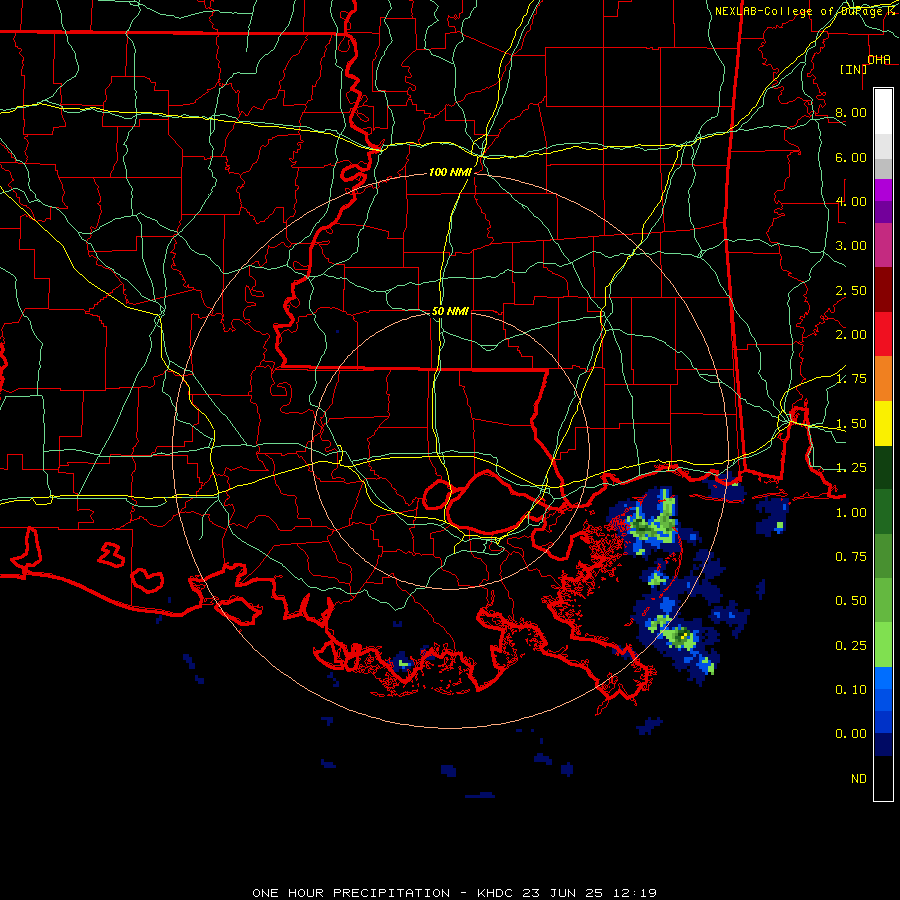The height and width of the screenshot is (900, 900).
Task: Click the 2.00 legend value
Action: click(x=851, y=335)
